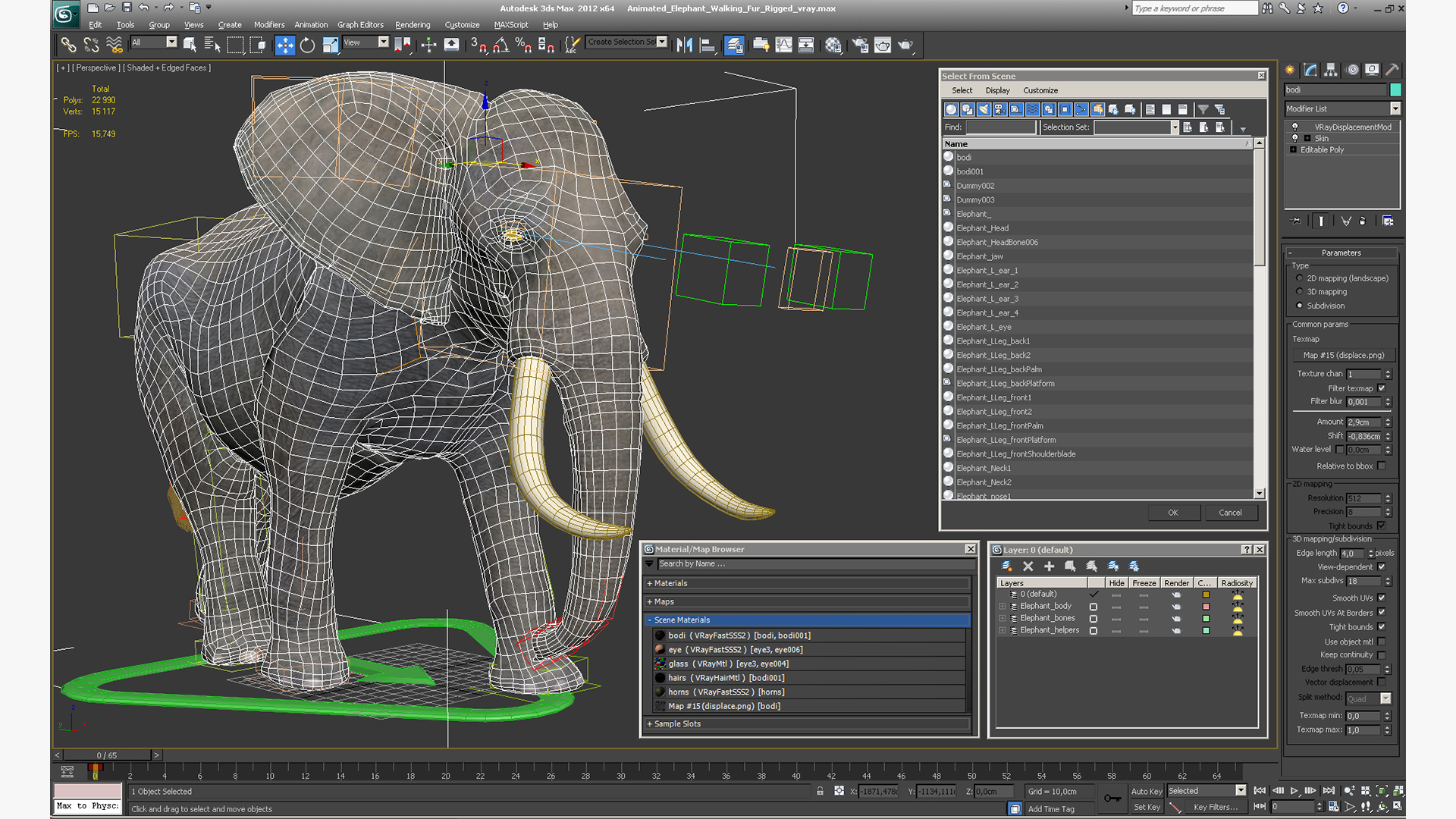
Task: Open the Material Editor icon
Action: pyautogui.click(x=833, y=45)
